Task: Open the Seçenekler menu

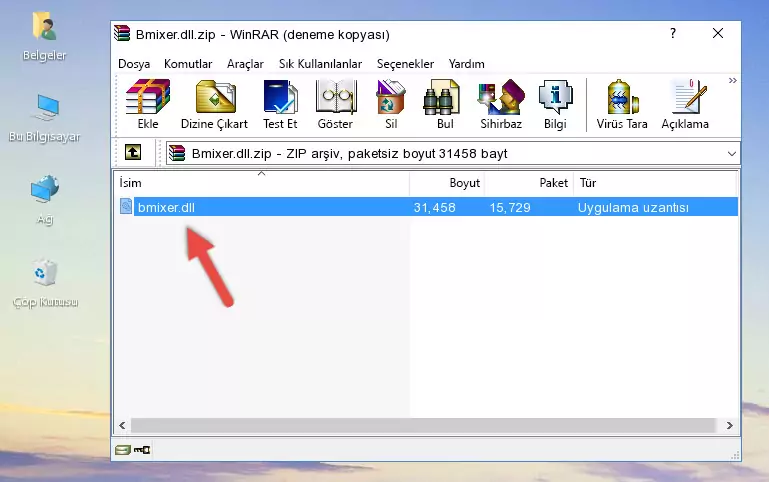Action: click(x=405, y=64)
